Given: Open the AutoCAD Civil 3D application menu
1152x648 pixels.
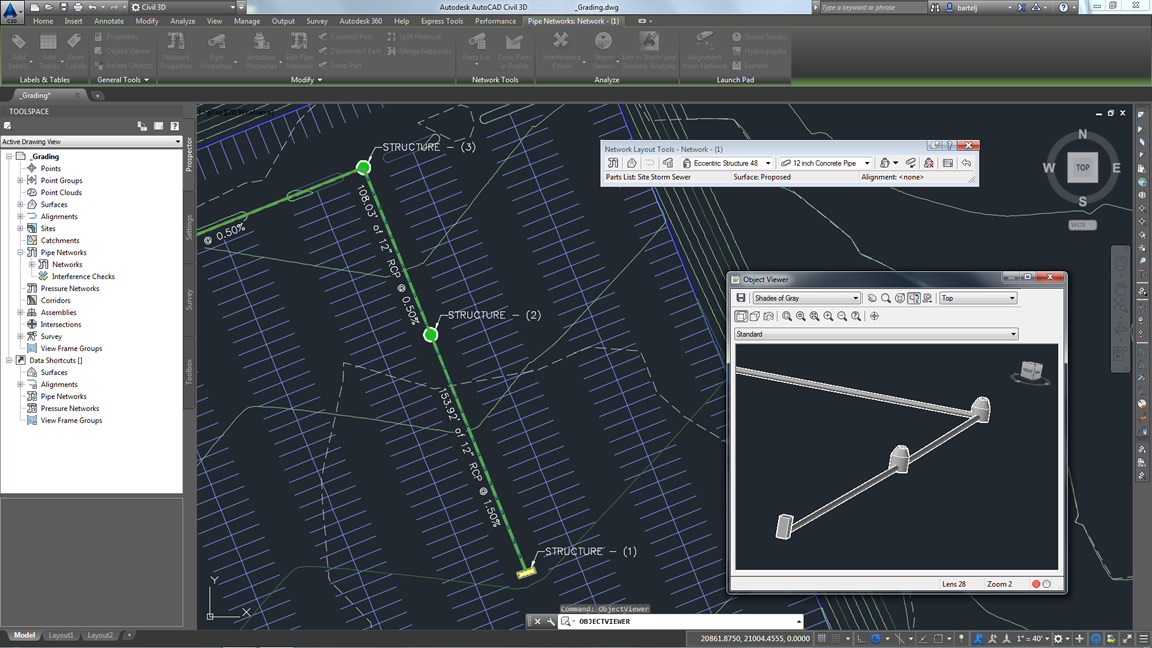Looking at the screenshot, I should (11, 11).
